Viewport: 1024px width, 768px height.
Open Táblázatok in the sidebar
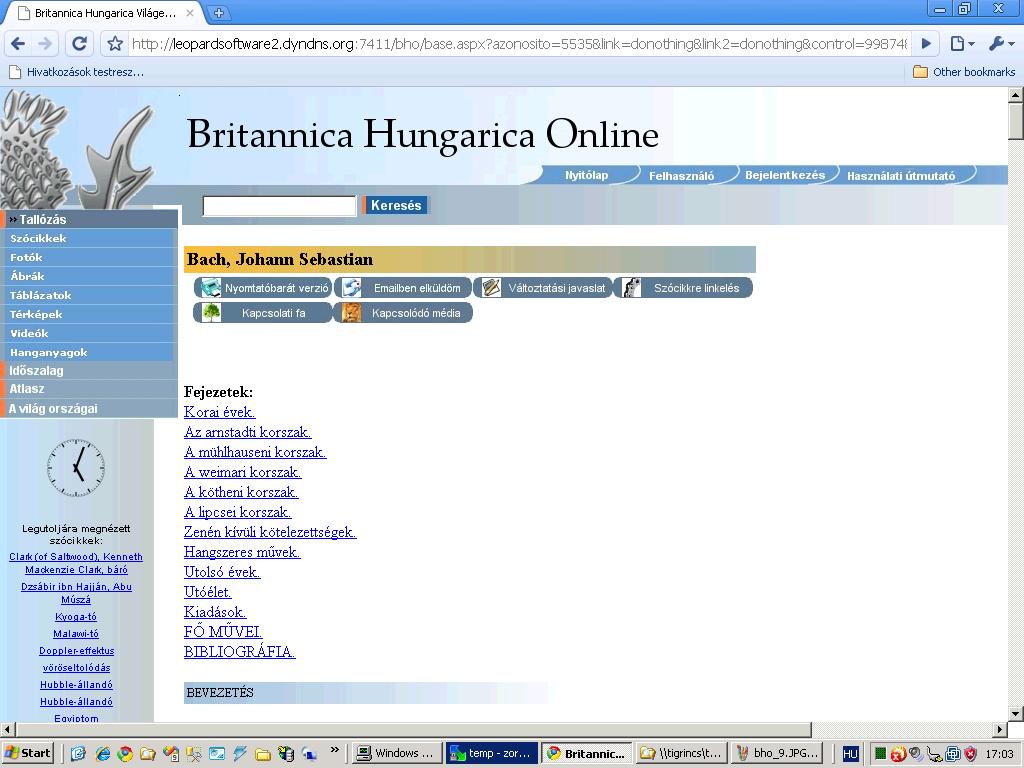pyautogui.click(x=89, y=295)
